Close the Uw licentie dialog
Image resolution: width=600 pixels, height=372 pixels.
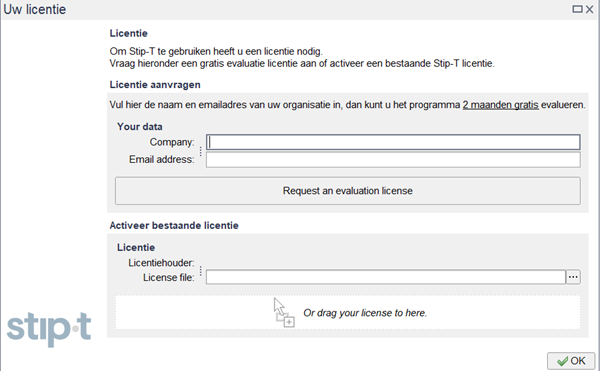[x=589, y=9]
